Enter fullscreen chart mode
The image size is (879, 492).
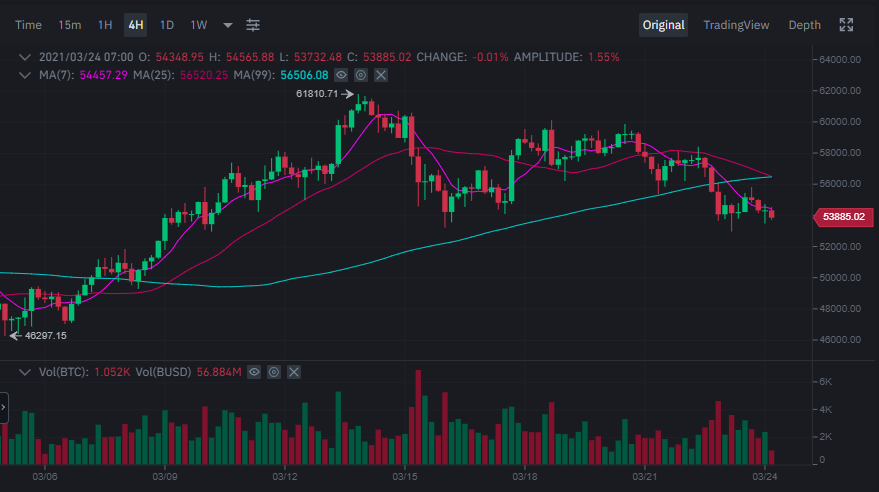tap(846, 25)
